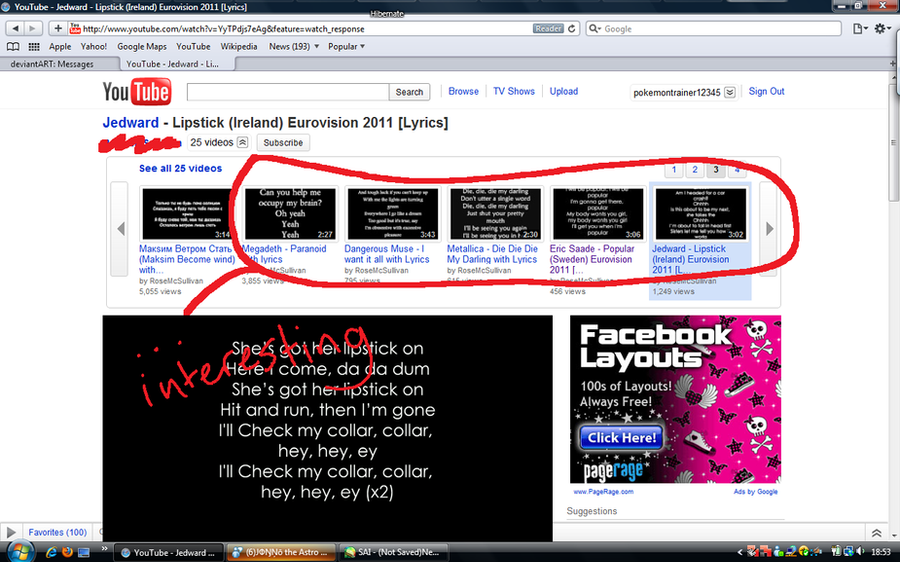
Task: Click the Show Desktop quick launch icon
Action: point(84,552)
